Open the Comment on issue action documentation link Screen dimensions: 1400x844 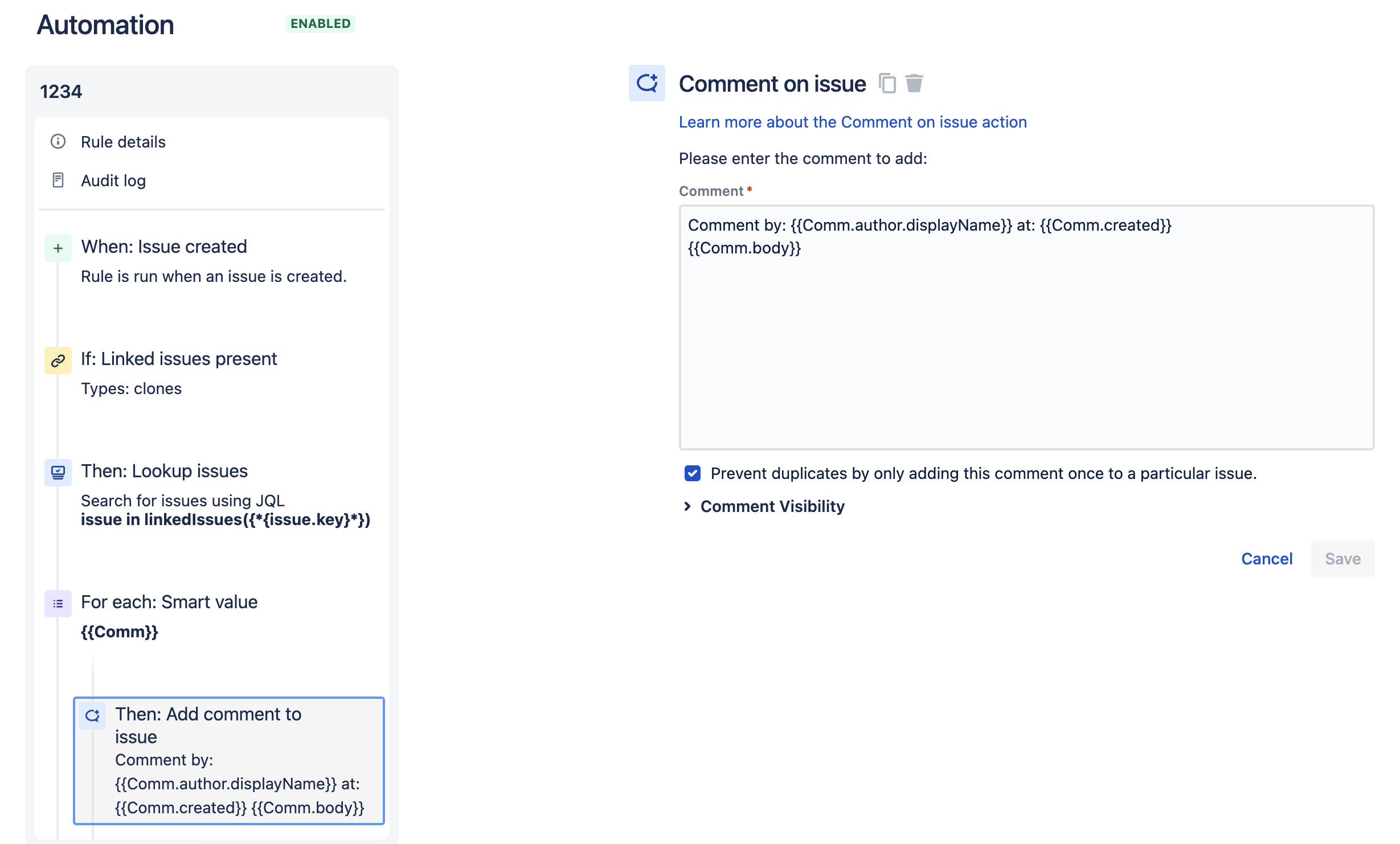pos(852,122)
